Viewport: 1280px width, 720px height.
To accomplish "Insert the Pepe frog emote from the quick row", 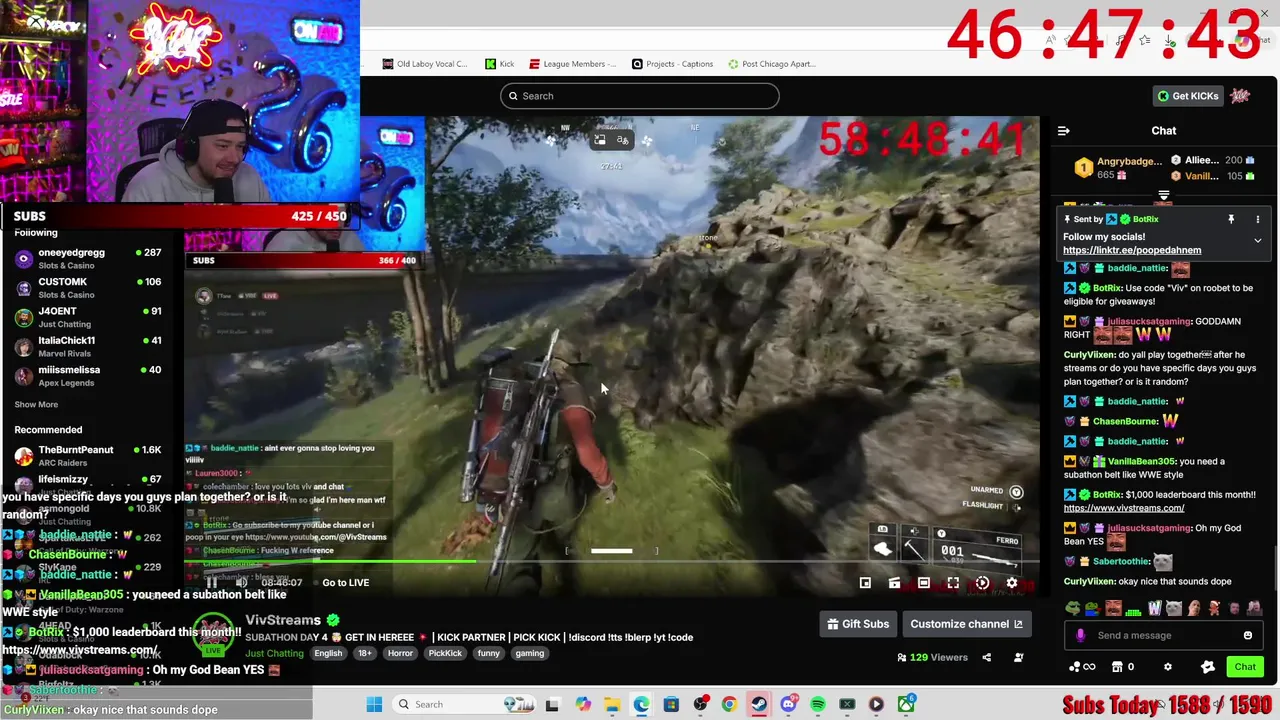I will pos(1073,608).
